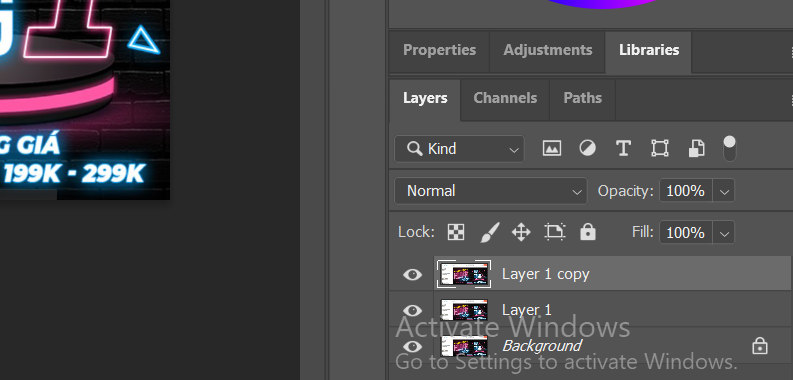This screenshot has height=380, width=793.
Task: Switch to the Adjustments tab
Action: [547, 50]
